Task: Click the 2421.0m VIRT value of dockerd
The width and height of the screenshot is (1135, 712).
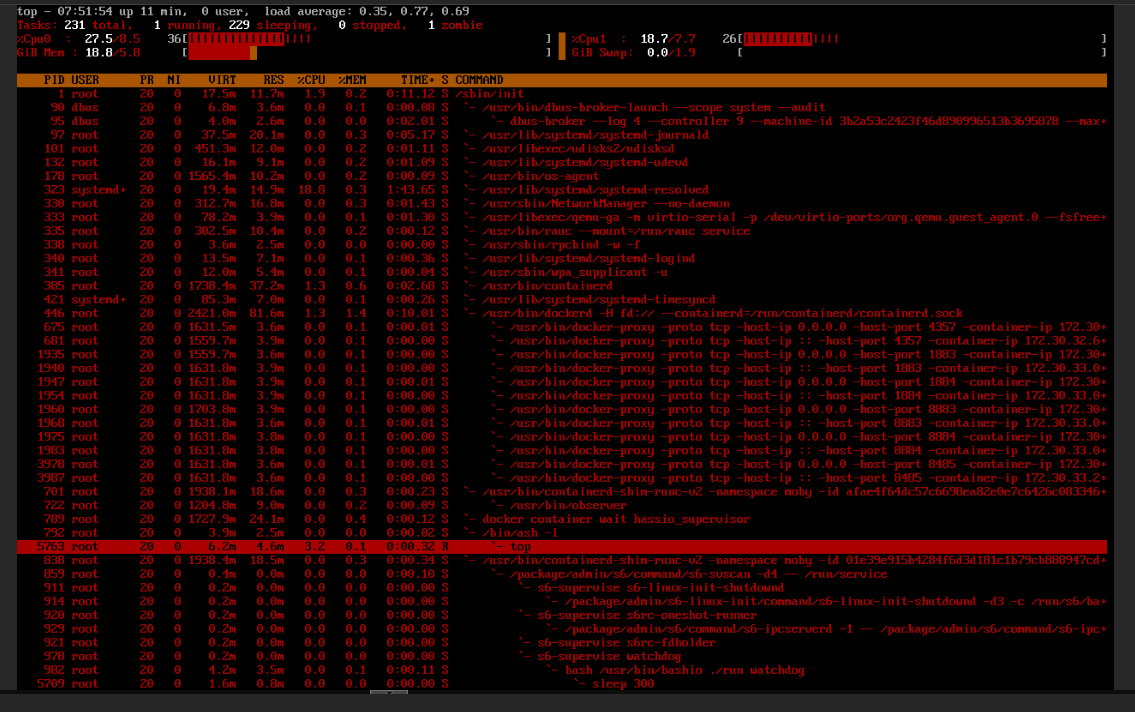Action: click(212, 314)
